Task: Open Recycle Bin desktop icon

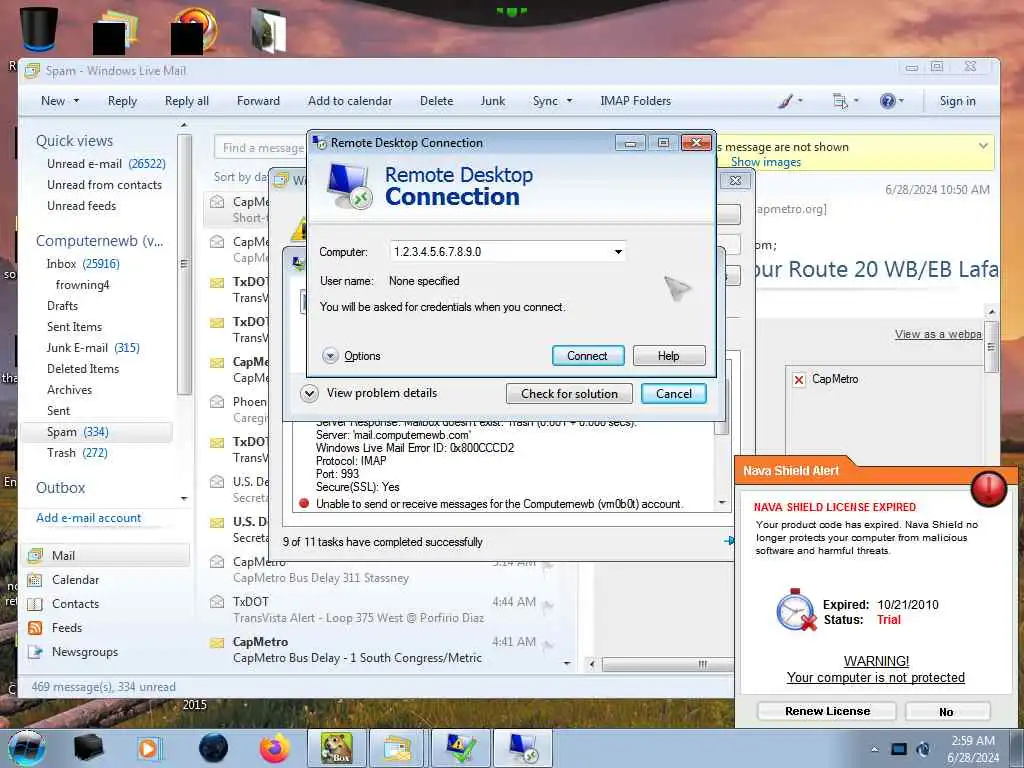Action: [39, 27]
